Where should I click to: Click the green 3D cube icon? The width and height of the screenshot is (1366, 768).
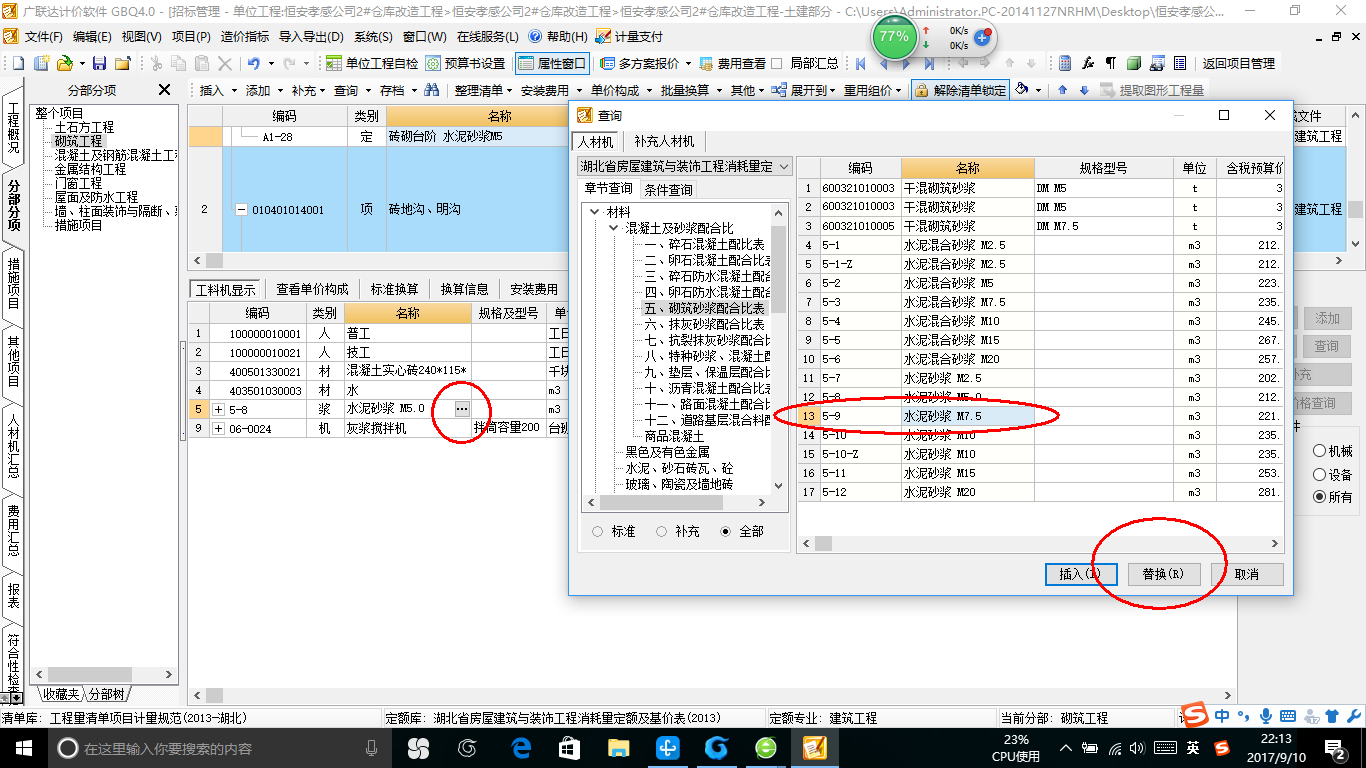point(1134,63)
